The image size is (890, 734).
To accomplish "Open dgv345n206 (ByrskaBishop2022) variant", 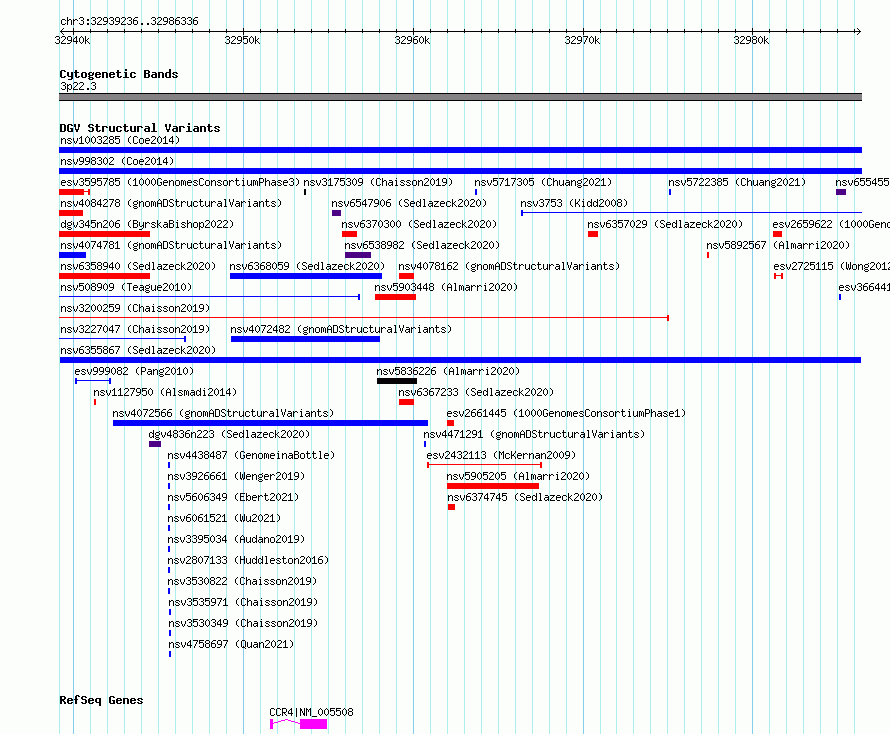I will 147,224.
